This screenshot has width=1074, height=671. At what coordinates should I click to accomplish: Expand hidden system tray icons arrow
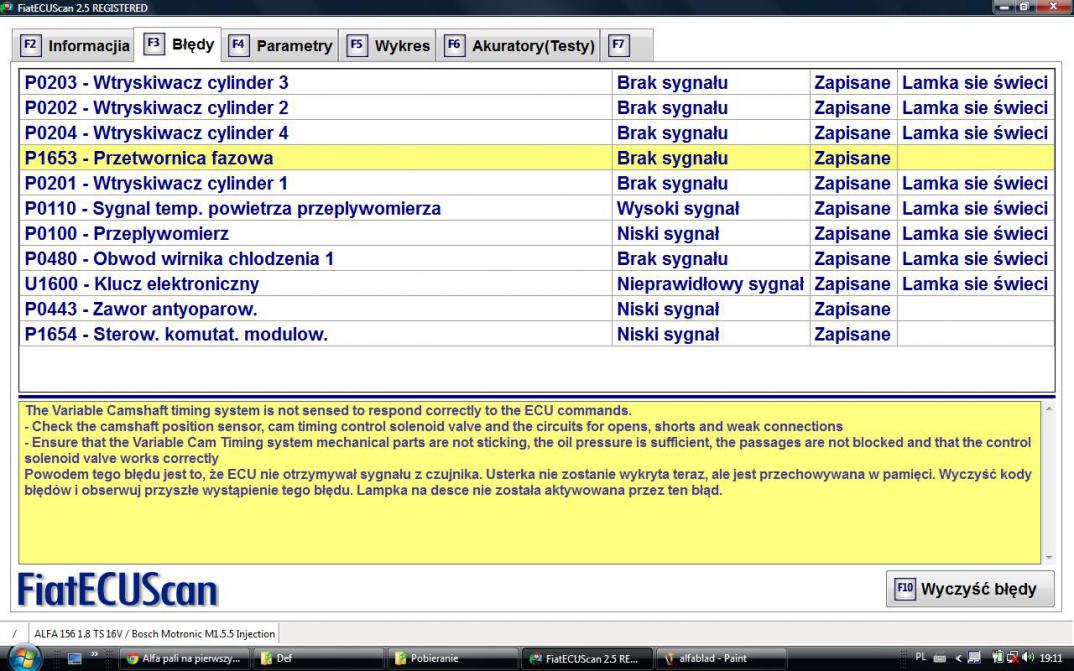(958, 658)
